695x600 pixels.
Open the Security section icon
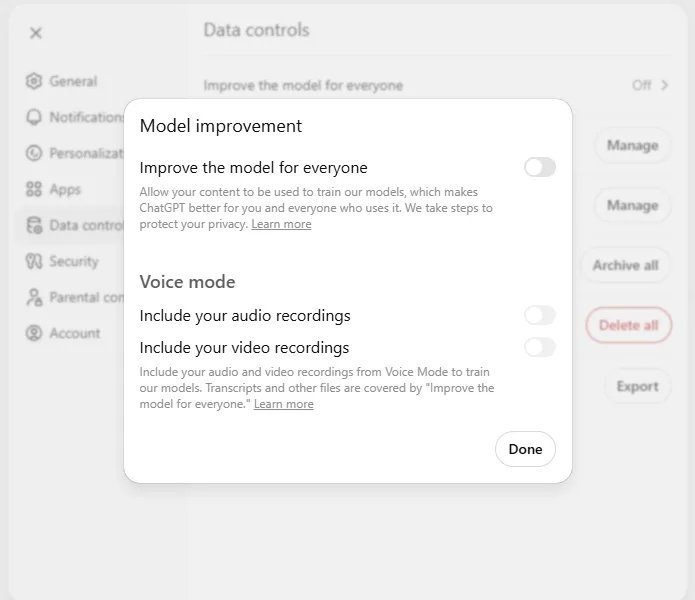(x=34, y=261)
